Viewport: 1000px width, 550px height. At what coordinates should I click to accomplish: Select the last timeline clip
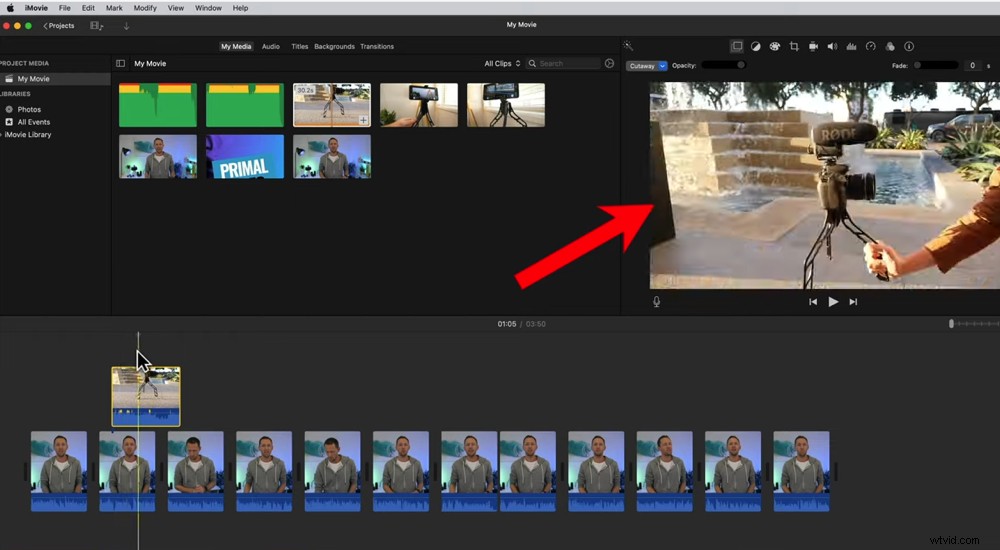[802, 472]
